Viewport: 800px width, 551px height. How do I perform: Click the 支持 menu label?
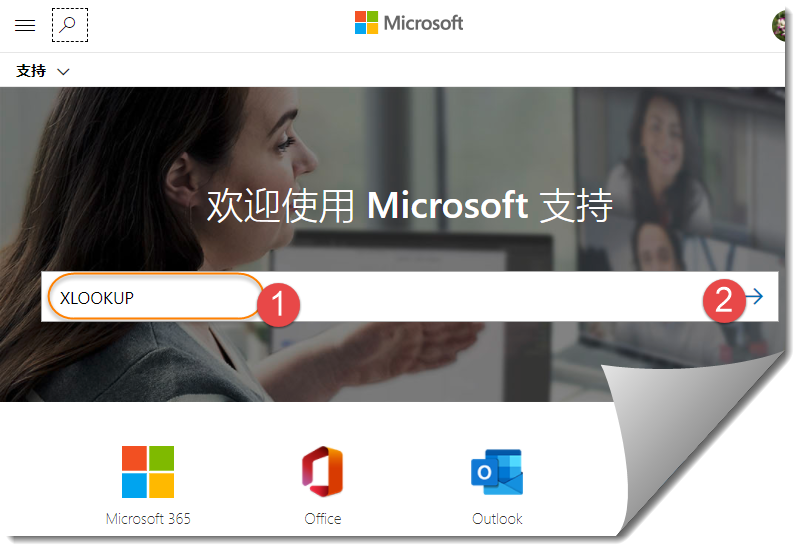pos(31,71)
